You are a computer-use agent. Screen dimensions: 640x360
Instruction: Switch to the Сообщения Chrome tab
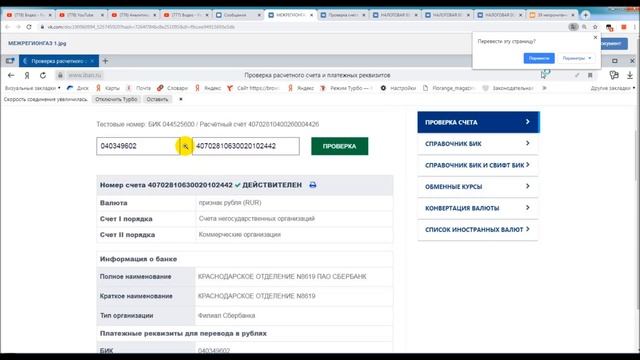238,15
